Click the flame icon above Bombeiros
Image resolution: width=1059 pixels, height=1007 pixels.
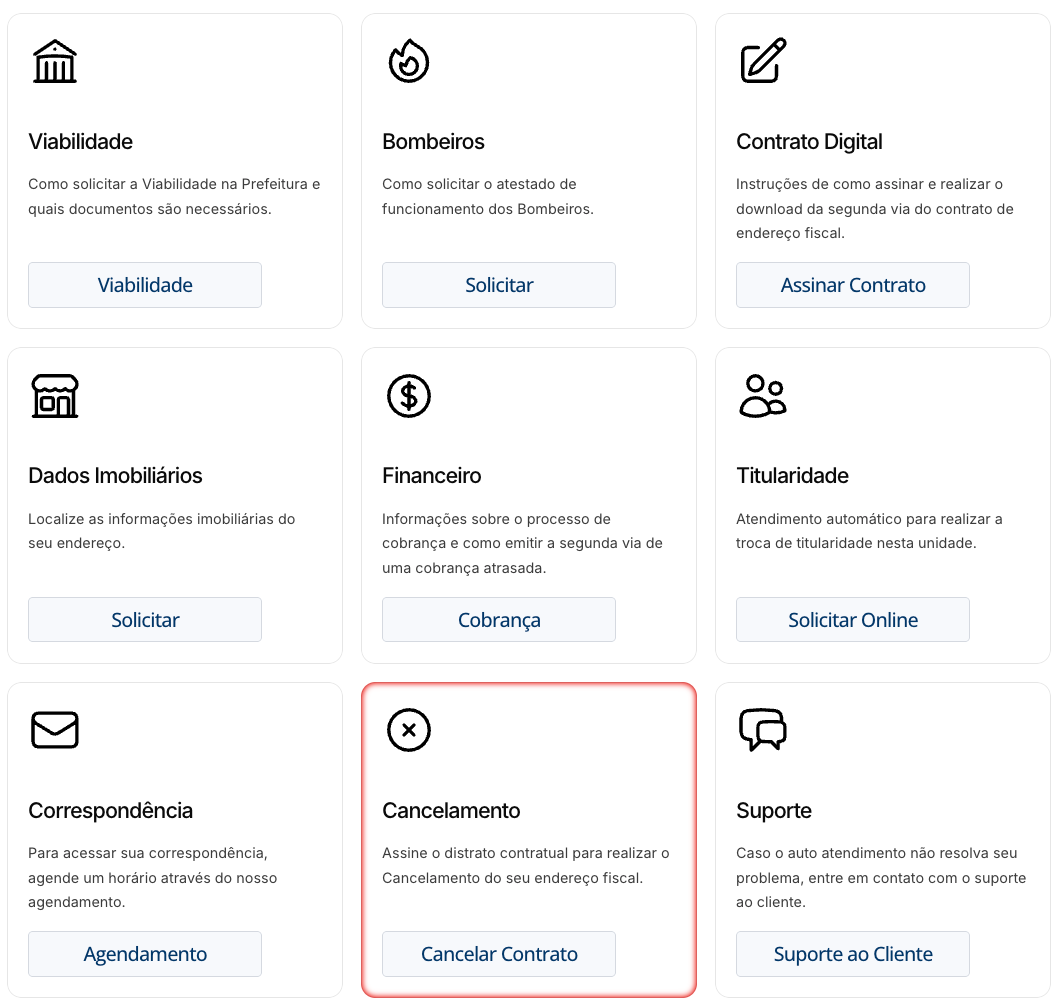tap(408, 61)
